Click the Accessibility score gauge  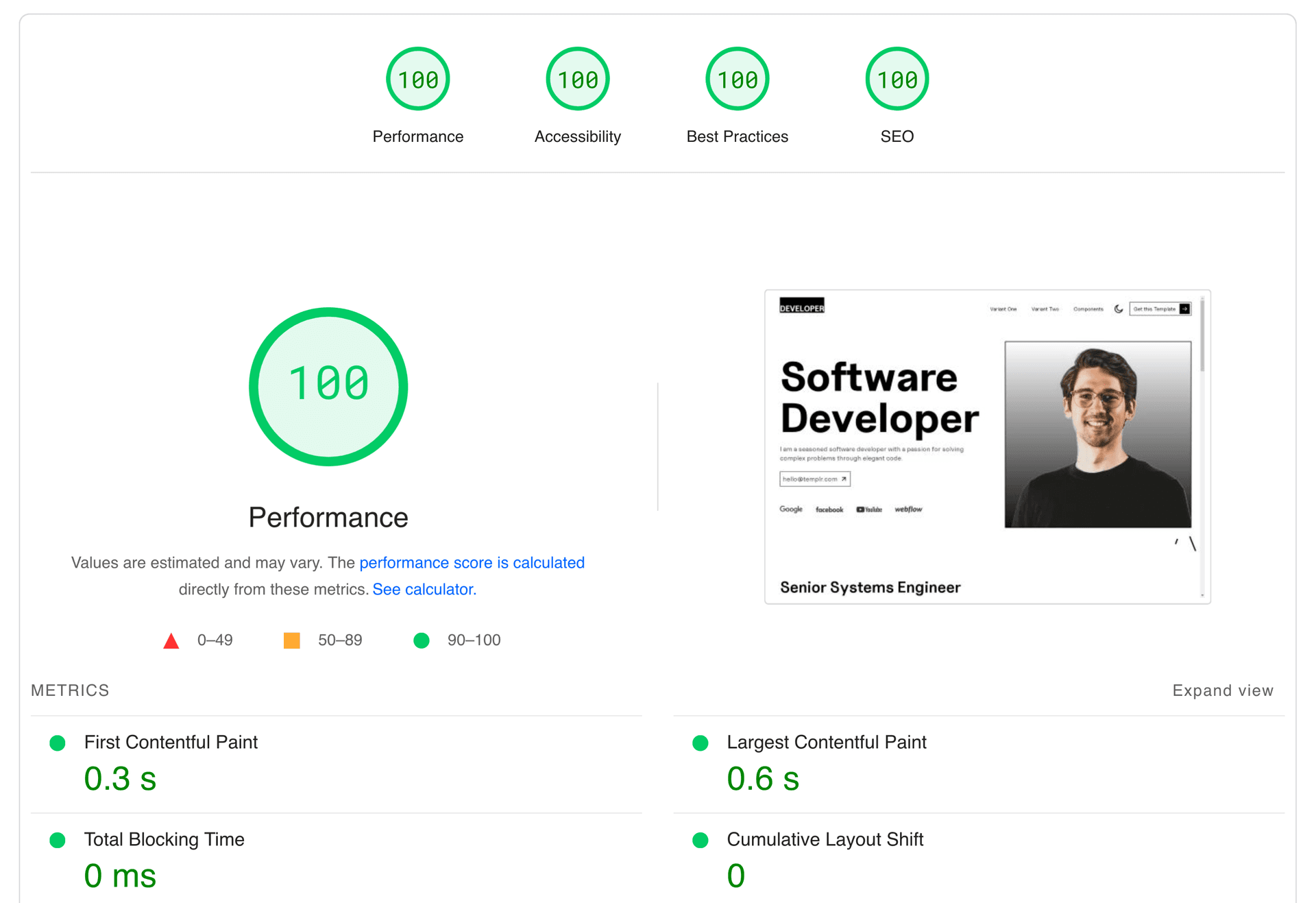coord(577,78)
